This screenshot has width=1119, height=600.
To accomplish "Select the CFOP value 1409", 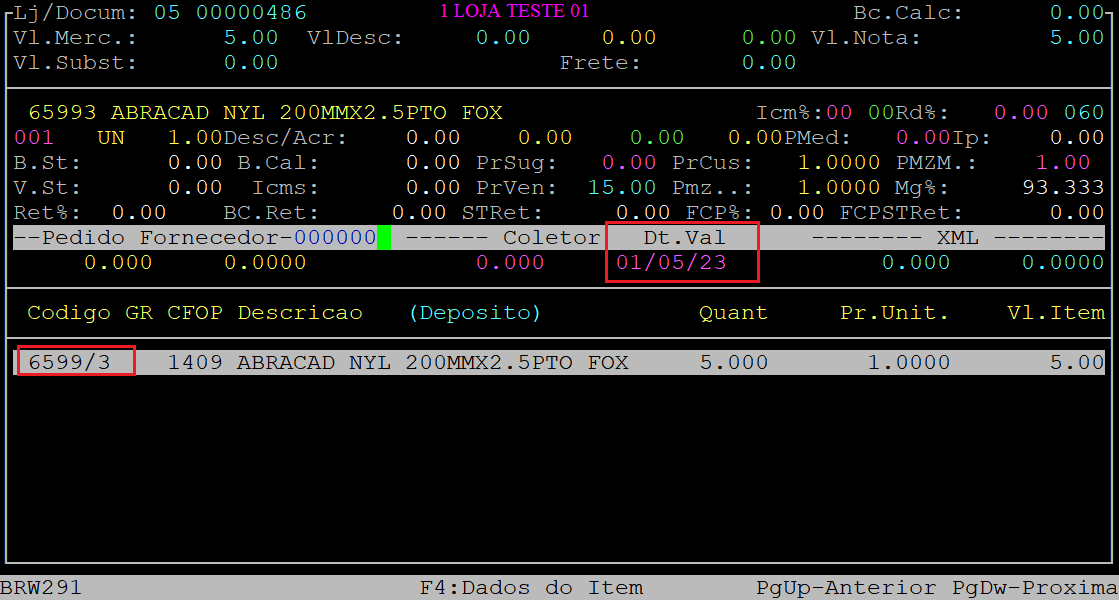I will coord(194,362).
